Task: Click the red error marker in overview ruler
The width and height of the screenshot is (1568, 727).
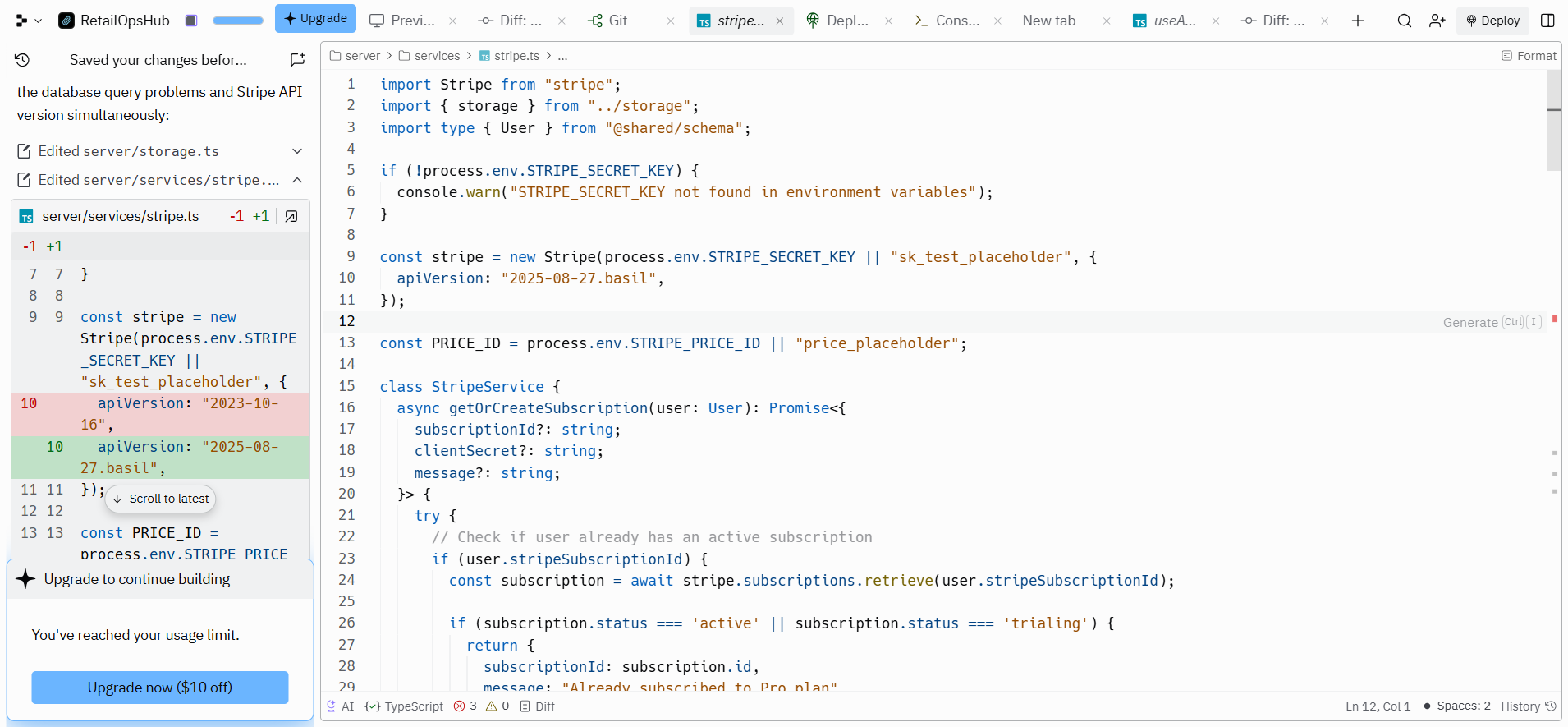Action: pyautogui.click(x=1555, y=319)
